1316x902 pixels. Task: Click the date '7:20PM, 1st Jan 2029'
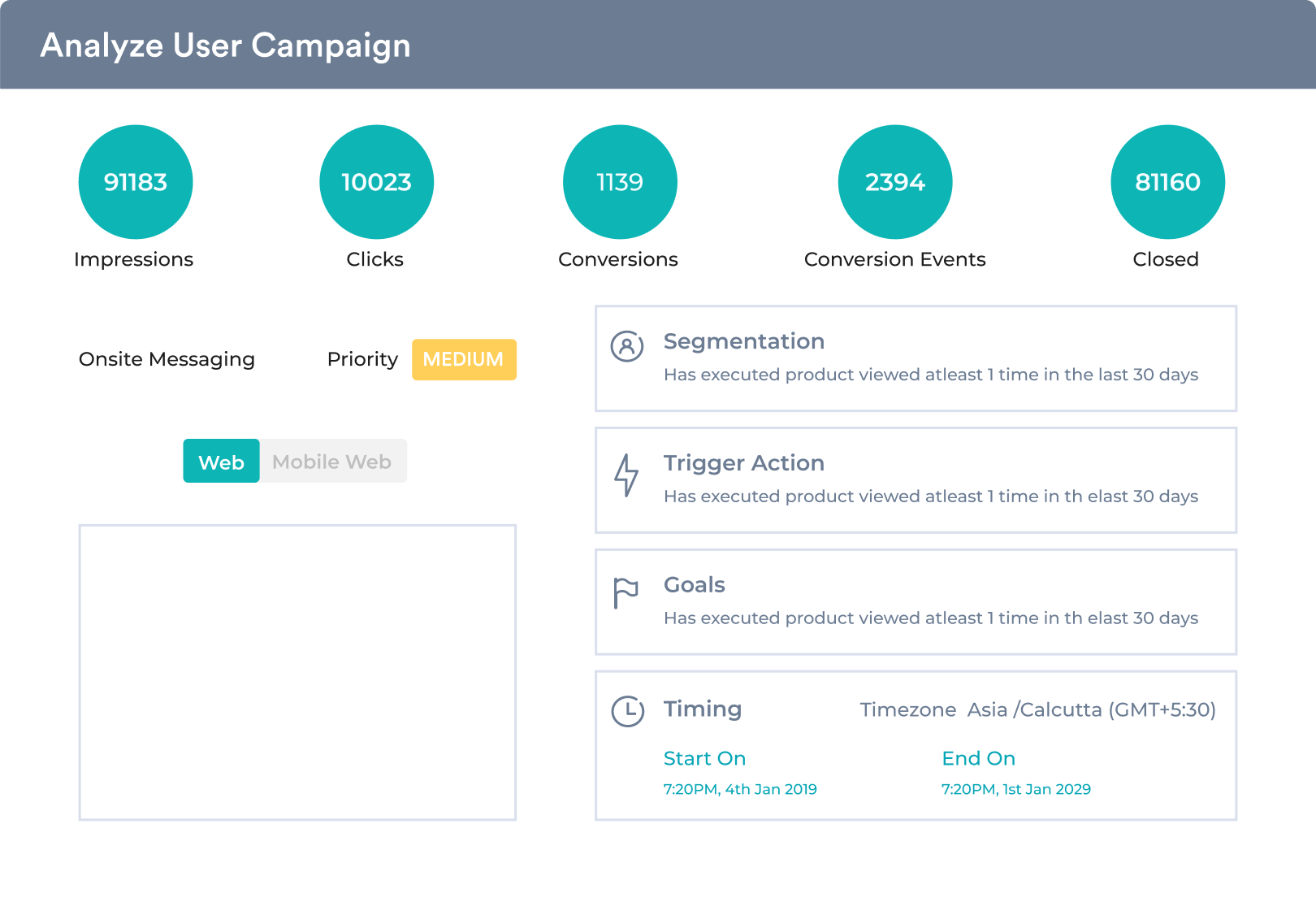[1015, 789]
